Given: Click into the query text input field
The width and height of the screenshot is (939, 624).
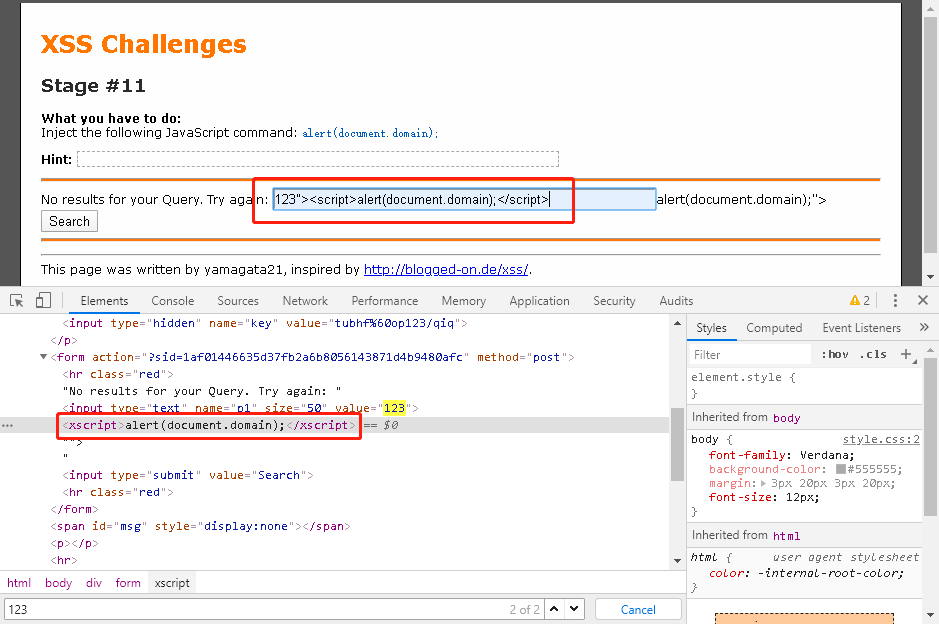Looking at the screenshot, I should [x=464, y=199].
